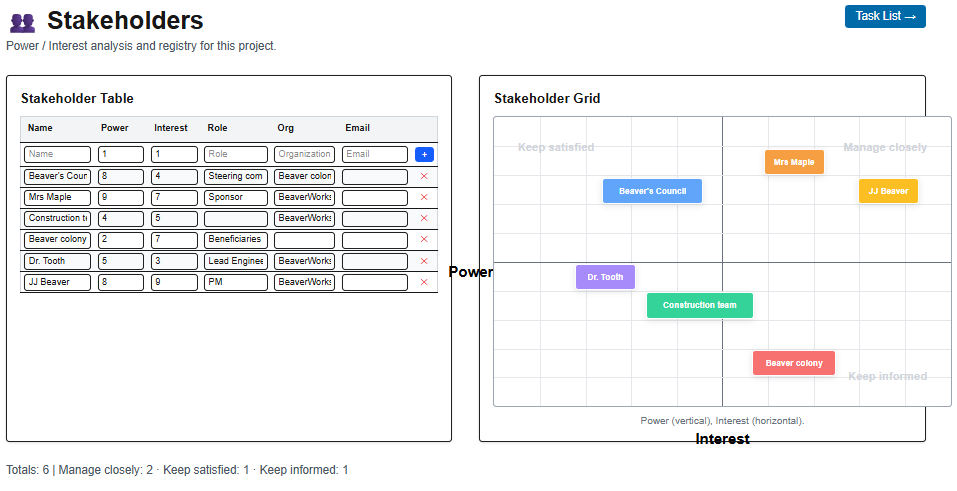Select the Mrs Maple grid card
Viewport: 957px width, 491px height.
tap(794, 162)
